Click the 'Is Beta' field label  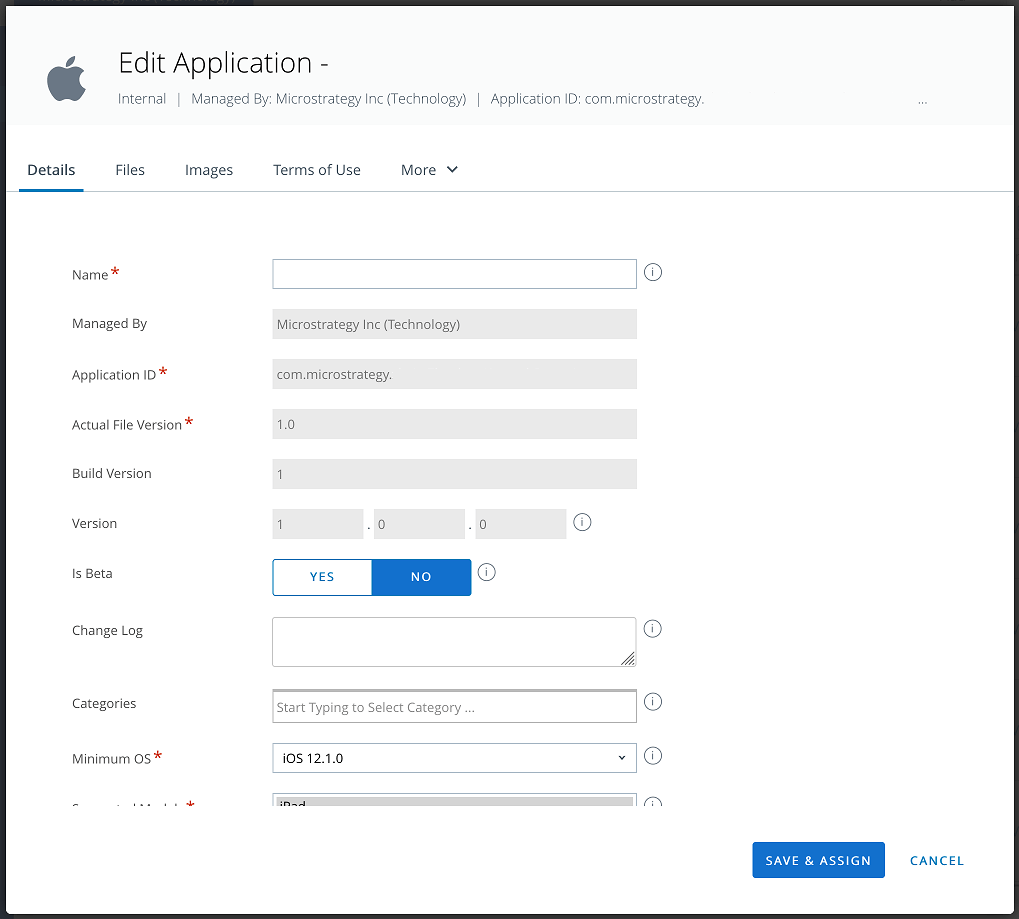[92, 573]
